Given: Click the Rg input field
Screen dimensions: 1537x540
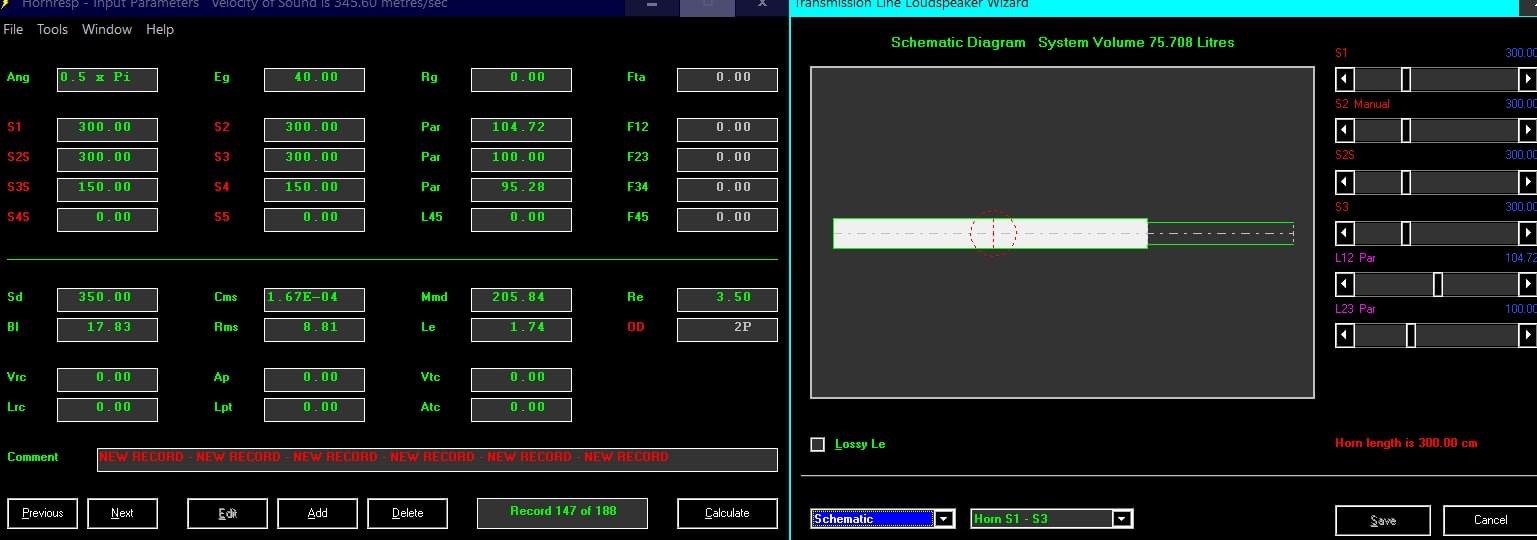Looking at the screenshot, I should coord(521,79).
